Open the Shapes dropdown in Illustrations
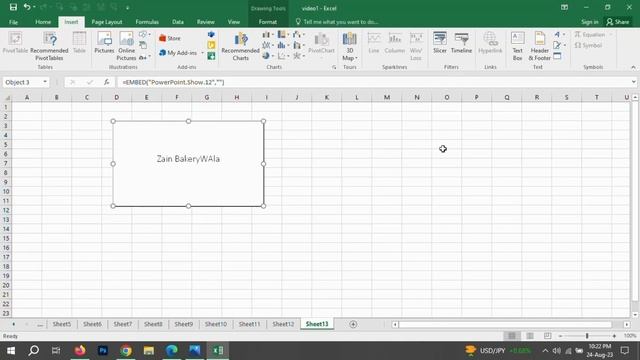640x360 pixels. click(144, 34)
